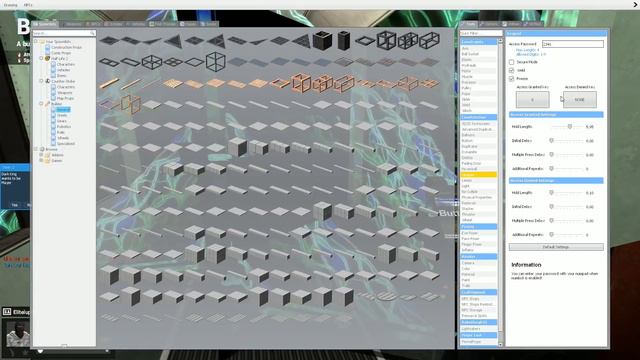Select the Fading Door tool
The image size is (640, 360).
(478, 163)
